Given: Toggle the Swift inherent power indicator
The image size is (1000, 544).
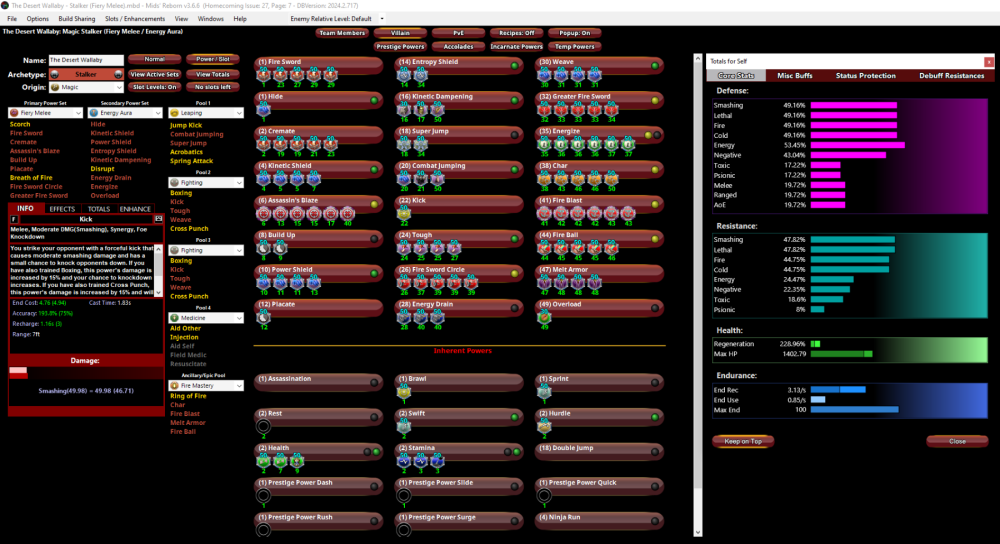Looking at the screenshot, I should pyautogui.click(x=515, y=416).
